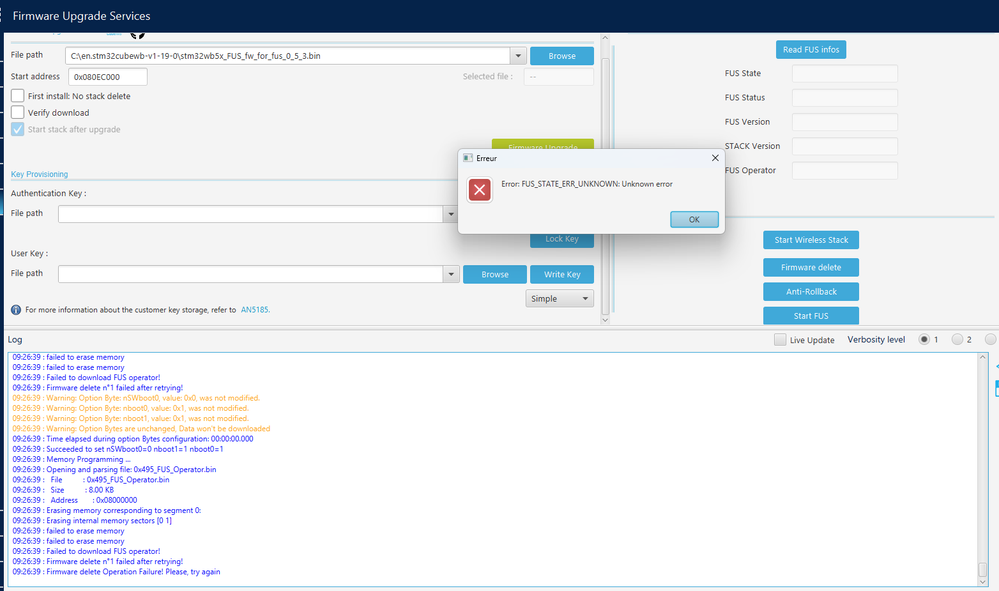The image size is (999, 591).
Task: Select Verbosity level 1 radio button
Action: coord(924,339)
